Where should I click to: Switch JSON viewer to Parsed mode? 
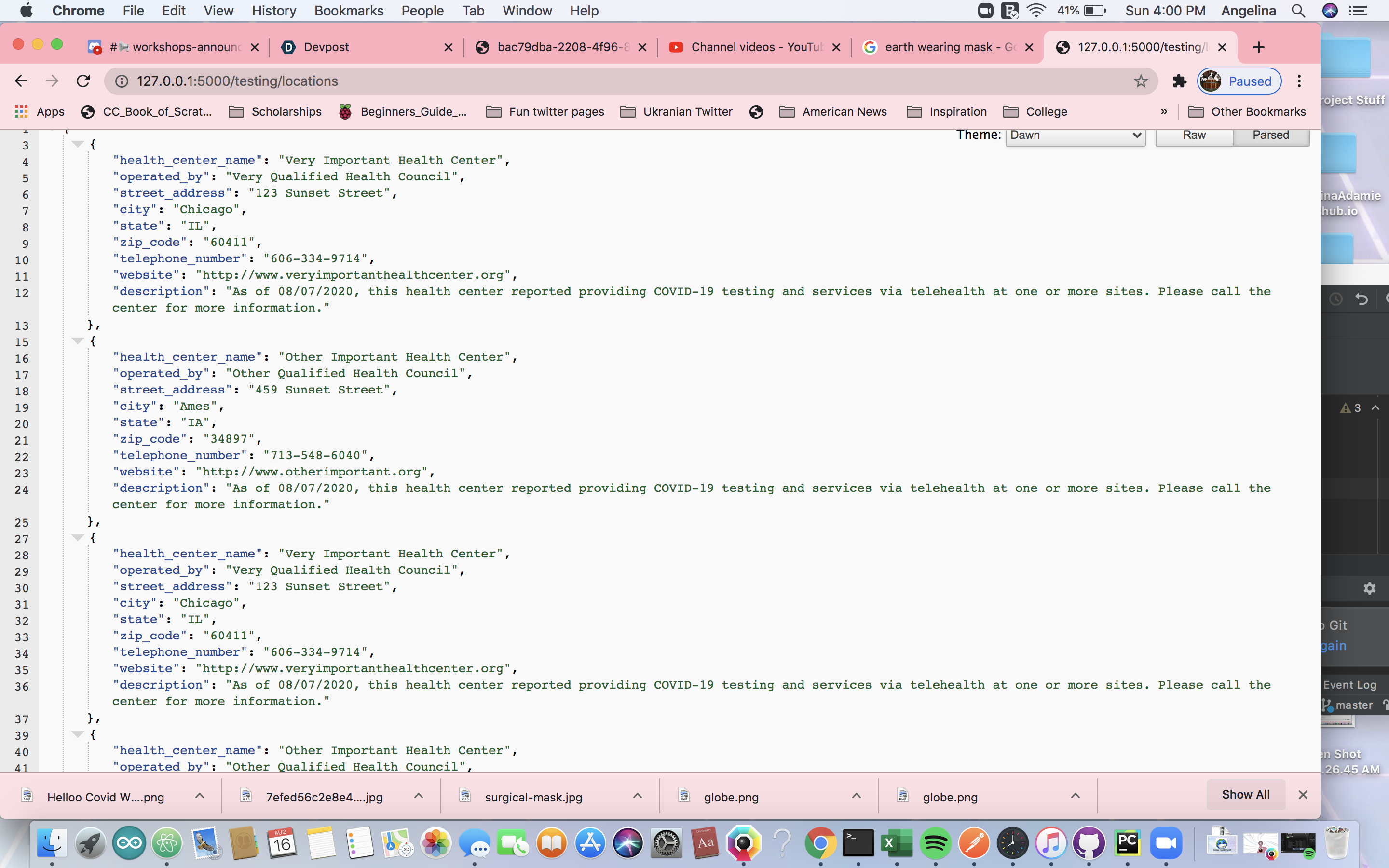[x=1270, y=135]
